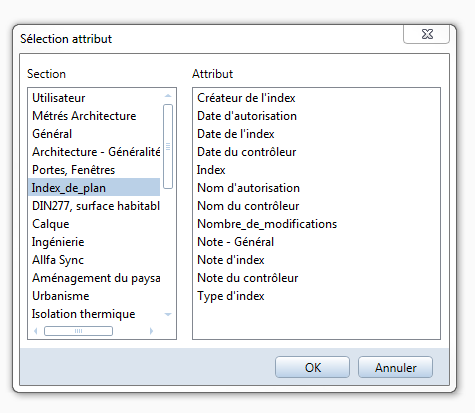Select the Utilisateur section
475x413 pixels.
click(59, 98)
